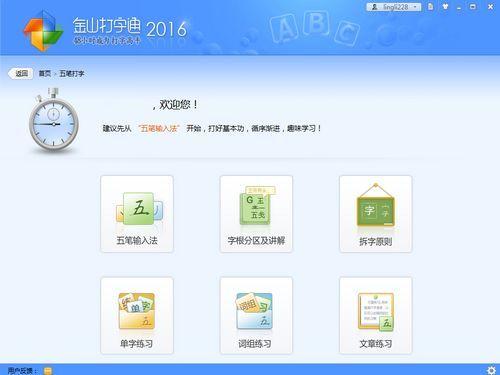
Task: Open the 五笔输入法 lesson tile
Action: pos(137,214)
